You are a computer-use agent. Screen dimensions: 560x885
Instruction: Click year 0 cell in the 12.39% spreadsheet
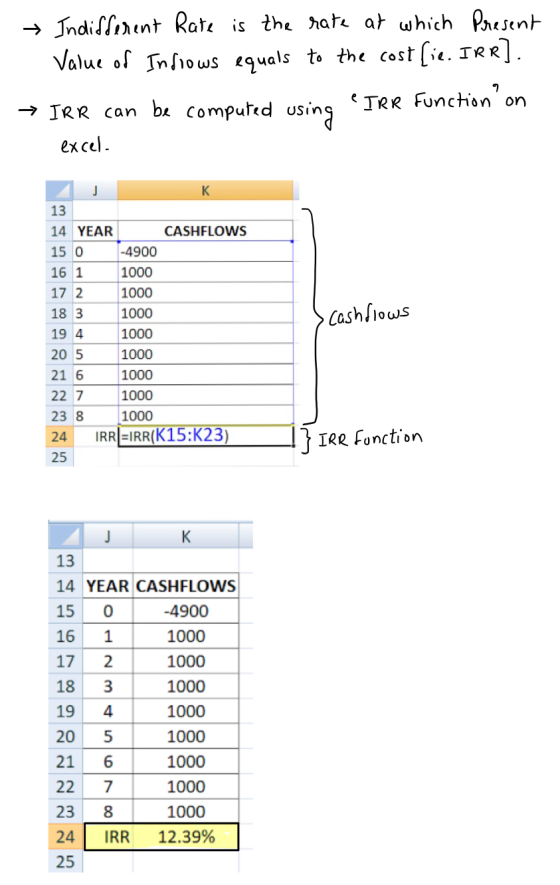point(108,611)
